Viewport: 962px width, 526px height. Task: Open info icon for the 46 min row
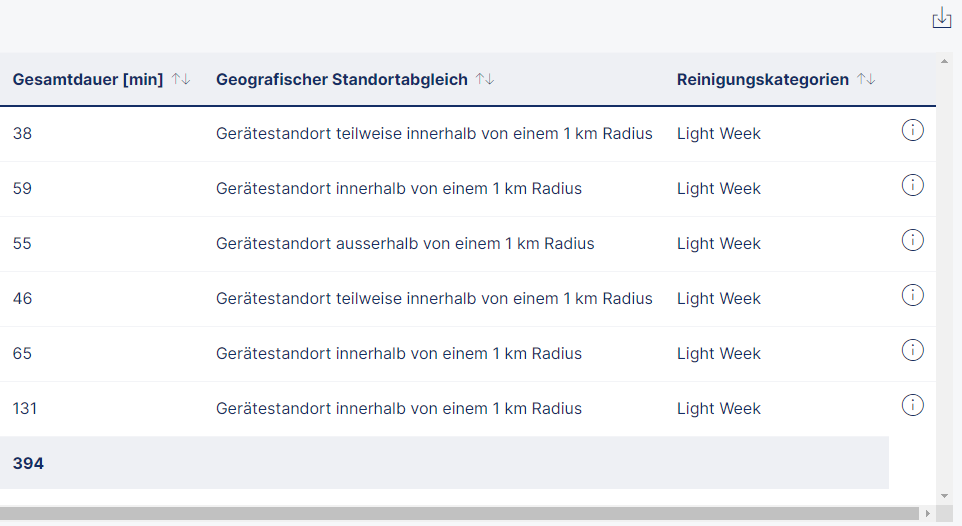[x=912, y=295]
